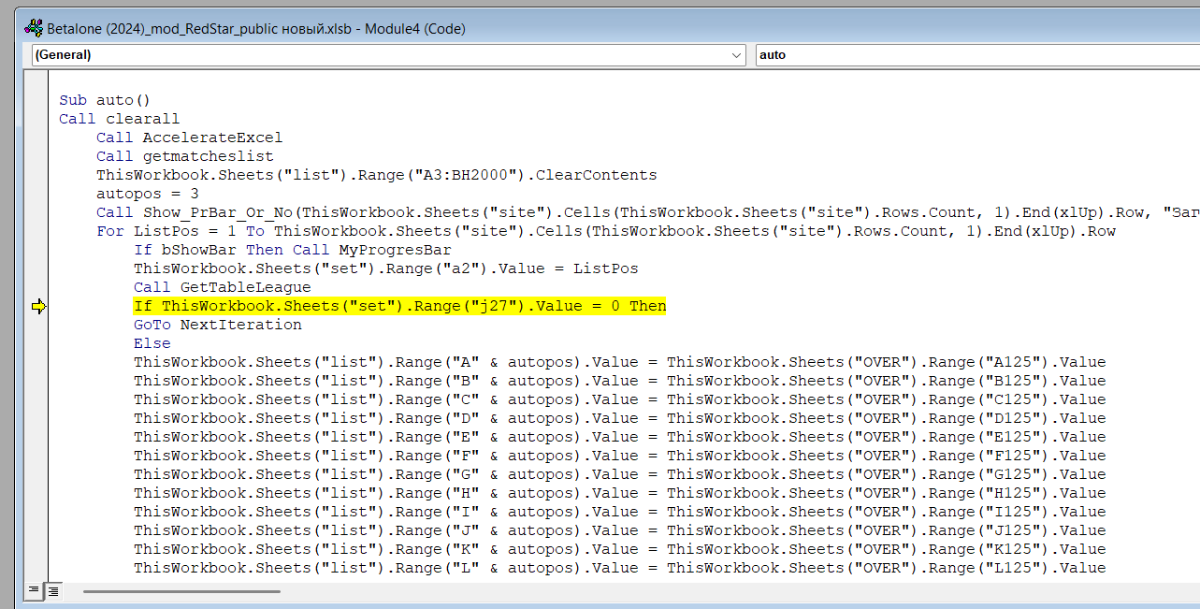Toggle breakpoint in margin beside Call GetTableLeague

pos(39,288)
